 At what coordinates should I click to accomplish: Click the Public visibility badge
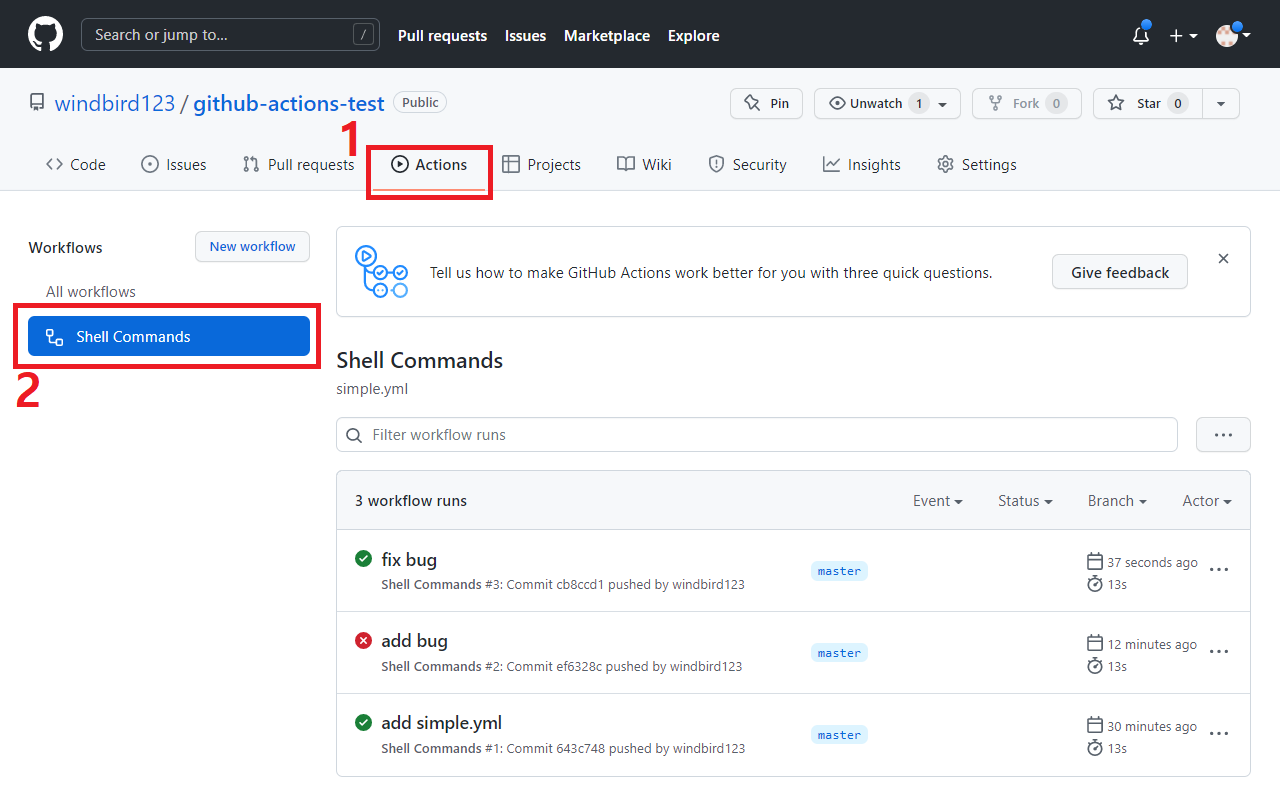(x=420, y=102)
